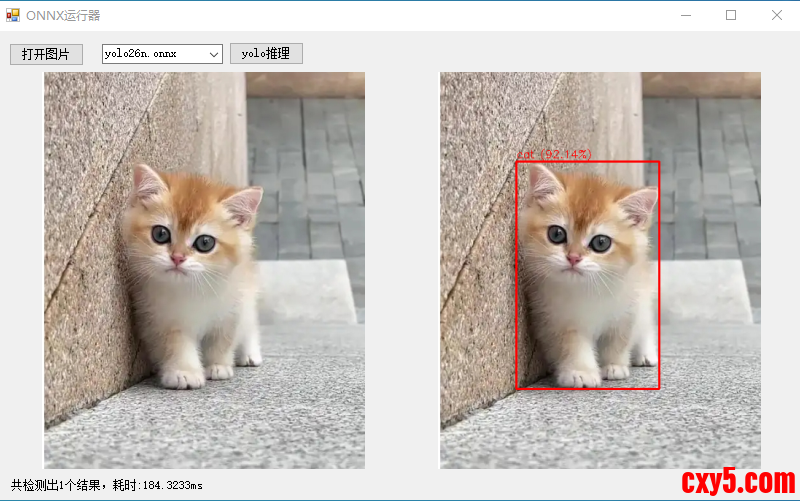Expand the model dropdown arrow
The image size is (800, 501).
point(214,54)
